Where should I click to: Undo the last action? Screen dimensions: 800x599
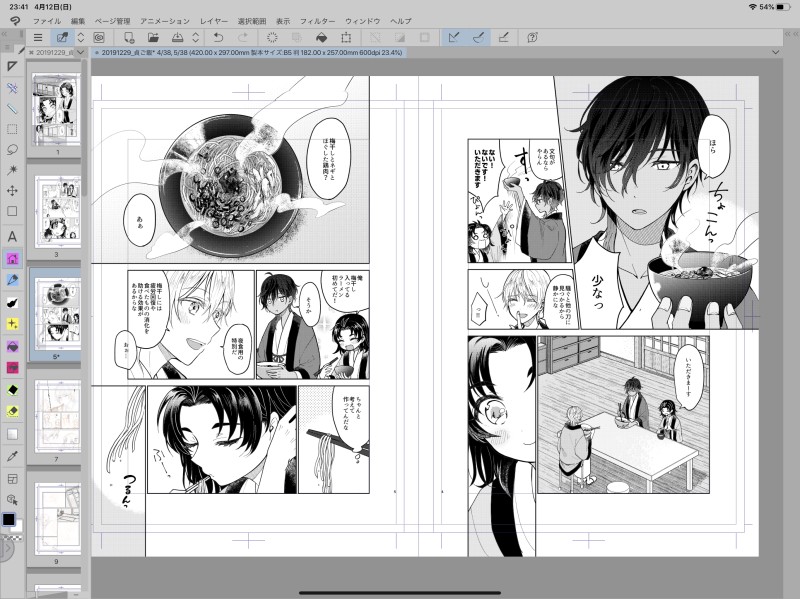[x=218, y=37]
